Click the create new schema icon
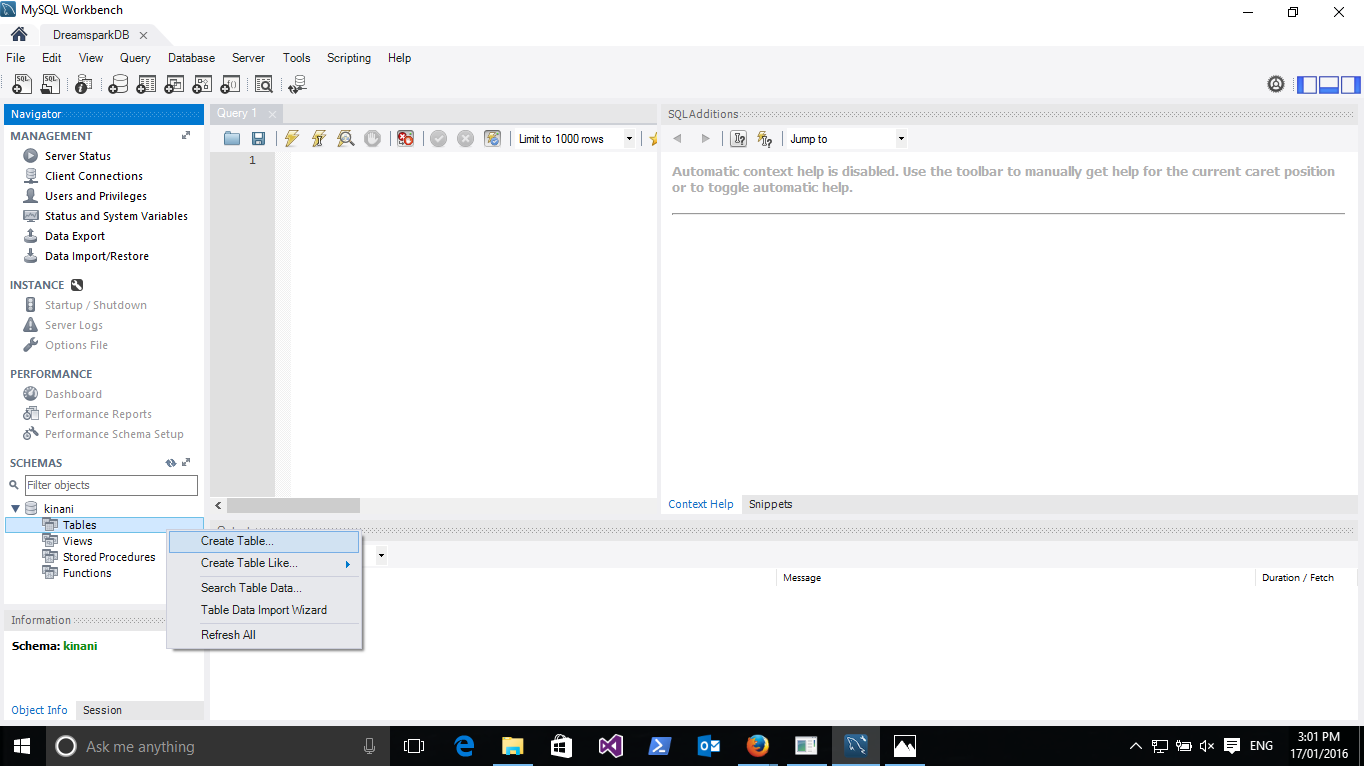This screenshot has width=1364, height=766. coord(118,85)
